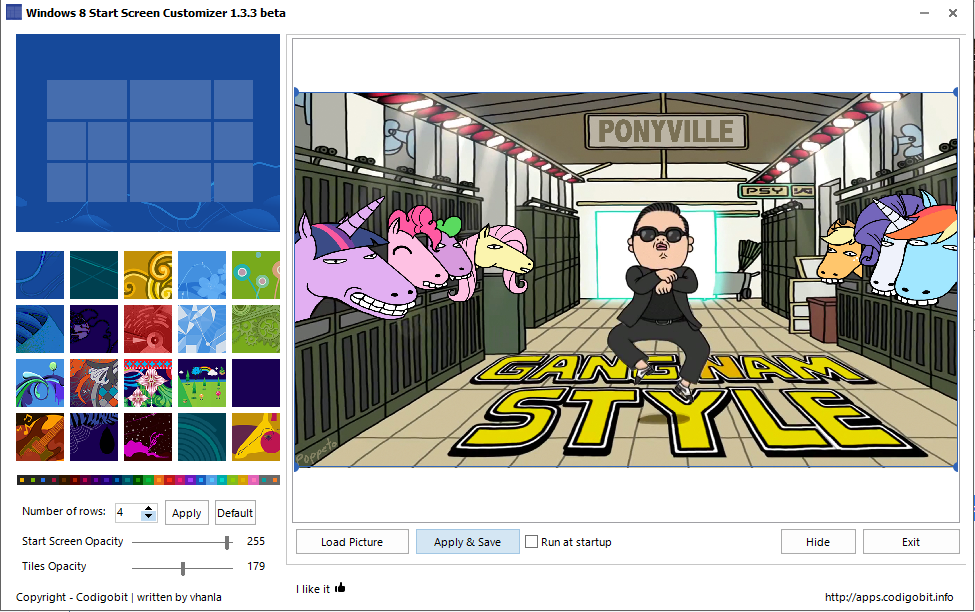The height and width of the screenshot is (612, 975).
Task: Select the orange and gray abstract background
Action: tap(94, 383)
